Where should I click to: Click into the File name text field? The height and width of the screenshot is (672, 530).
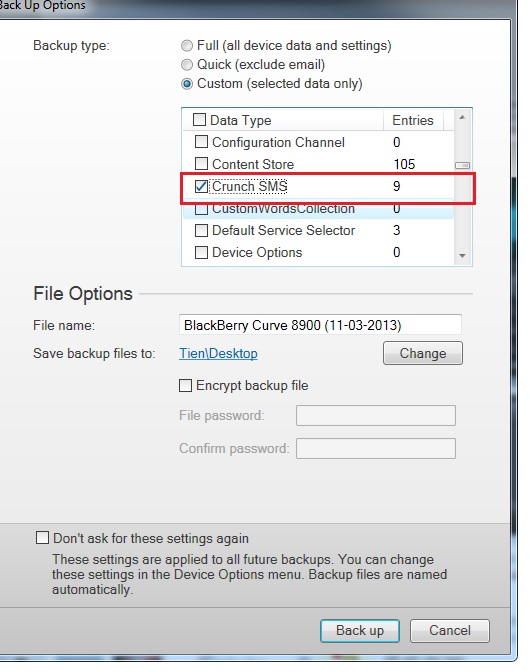click(x=320, y=325)
